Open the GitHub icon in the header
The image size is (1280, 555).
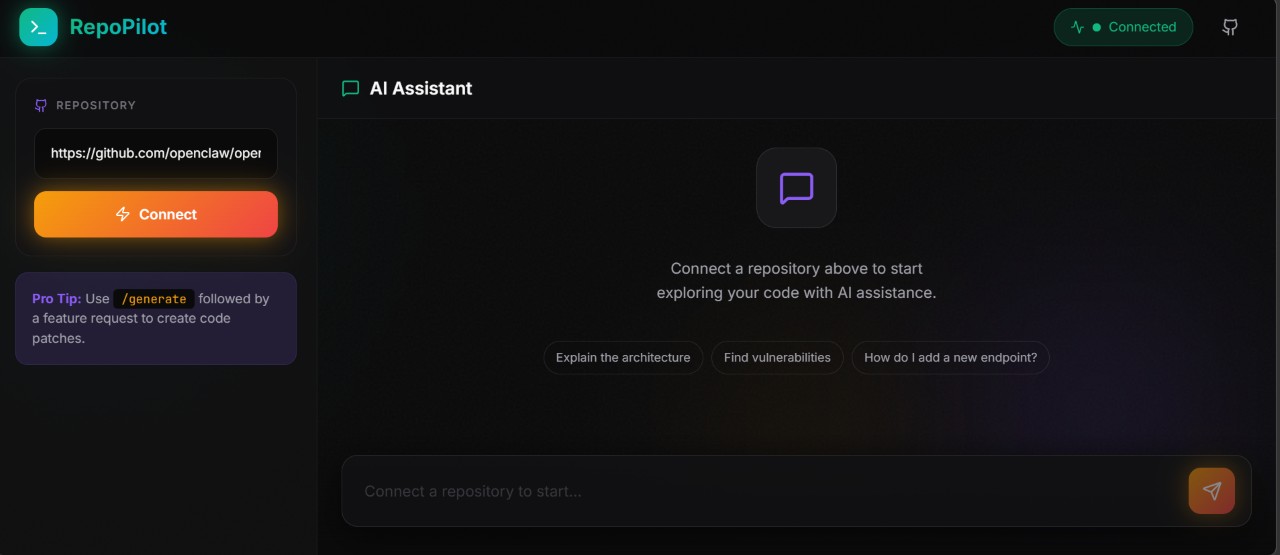(x=1230, y=28)
